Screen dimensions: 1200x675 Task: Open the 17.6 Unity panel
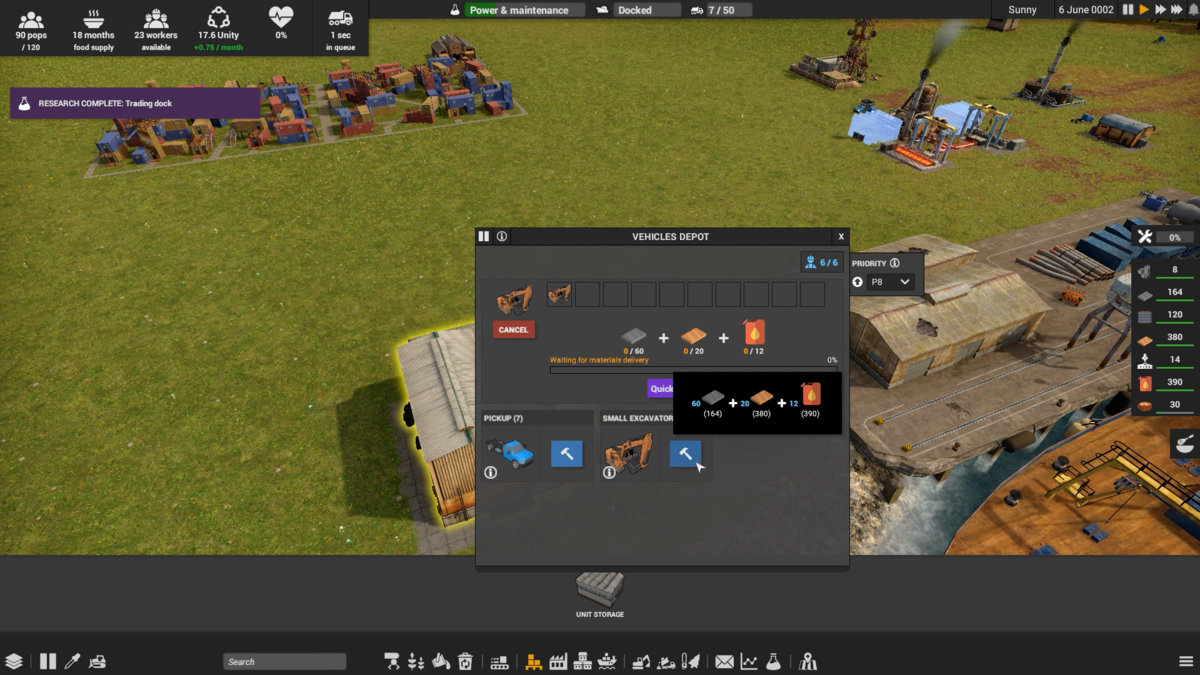pos(218,28)
